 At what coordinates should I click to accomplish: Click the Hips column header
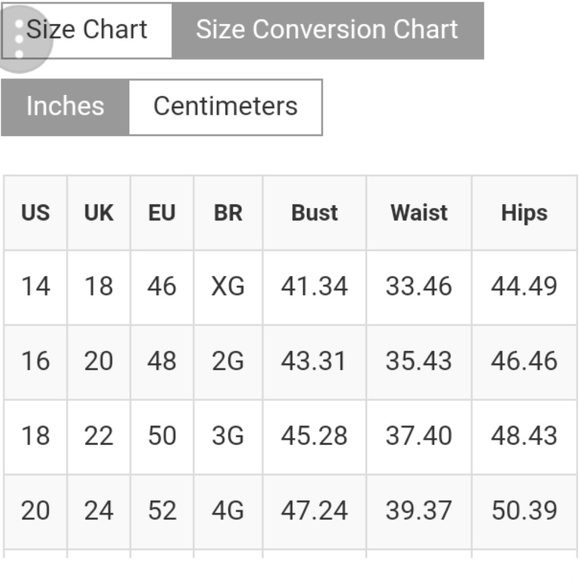(x=525, y=213)
